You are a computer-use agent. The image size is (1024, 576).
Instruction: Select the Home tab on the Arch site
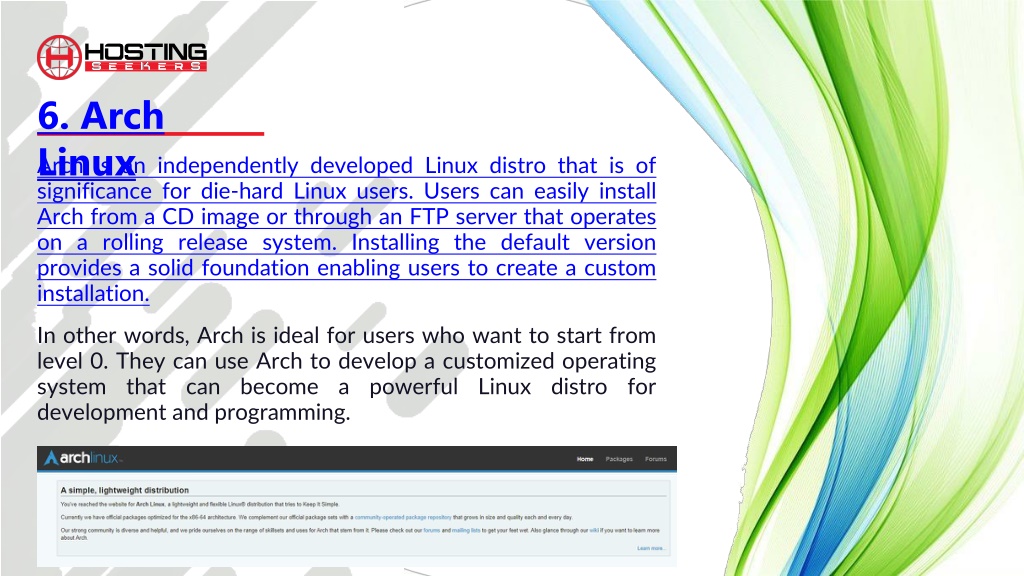pyautogui.click(x=584, y=459)
